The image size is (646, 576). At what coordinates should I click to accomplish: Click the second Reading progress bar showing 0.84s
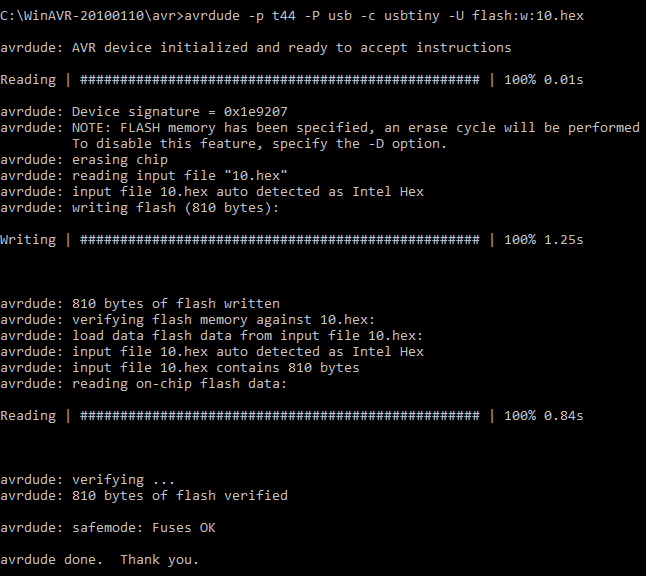coord(280,416)
